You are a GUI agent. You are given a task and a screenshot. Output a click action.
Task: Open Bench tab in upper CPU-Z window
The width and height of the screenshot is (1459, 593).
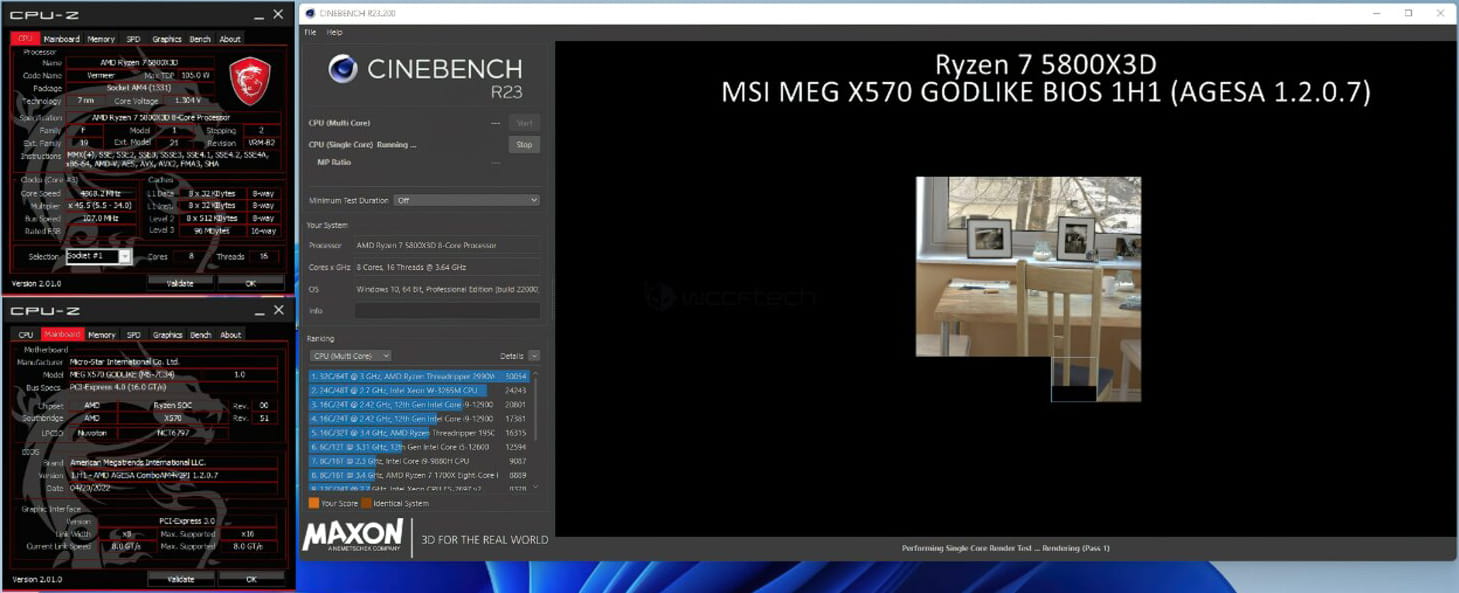pos(200,39)
